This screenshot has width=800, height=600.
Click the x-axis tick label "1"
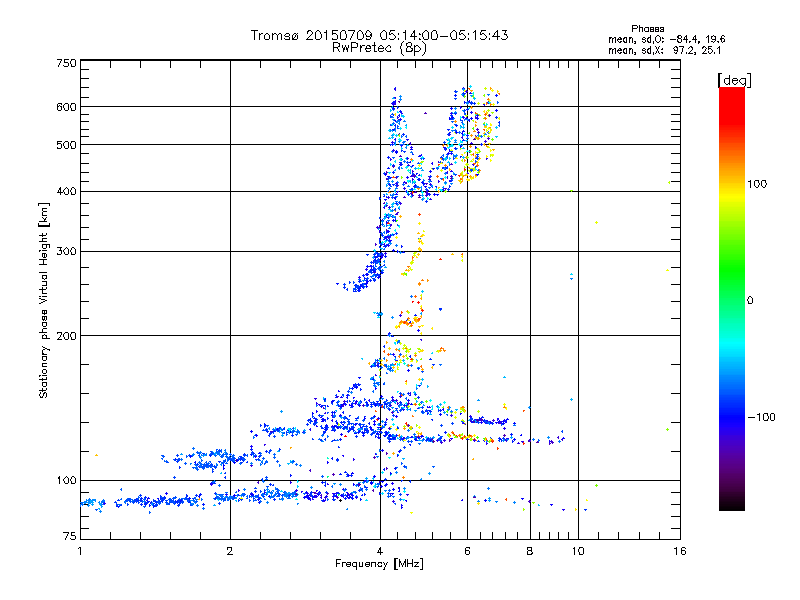click(80, 551)
